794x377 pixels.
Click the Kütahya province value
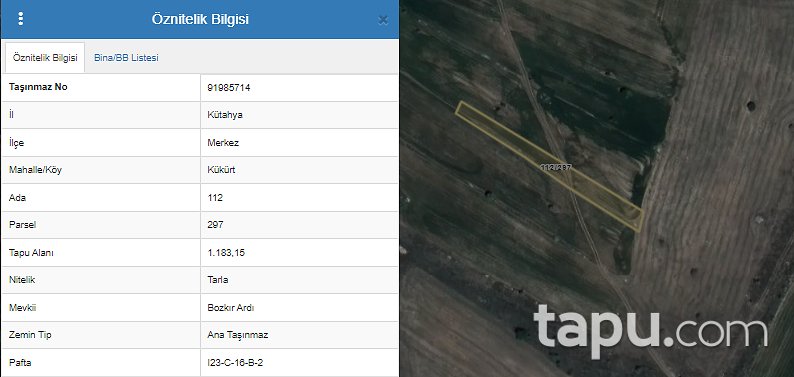click(x=225, y=115)
